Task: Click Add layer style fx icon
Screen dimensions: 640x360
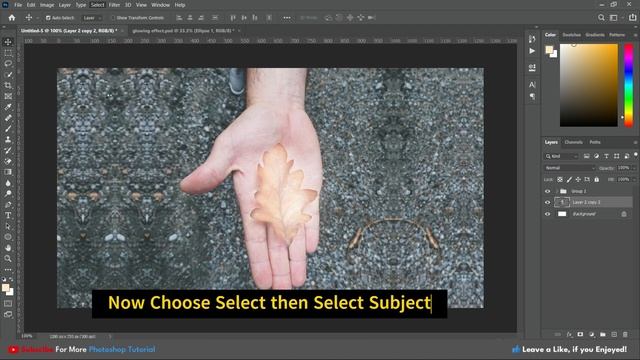Action: (569, 334)
